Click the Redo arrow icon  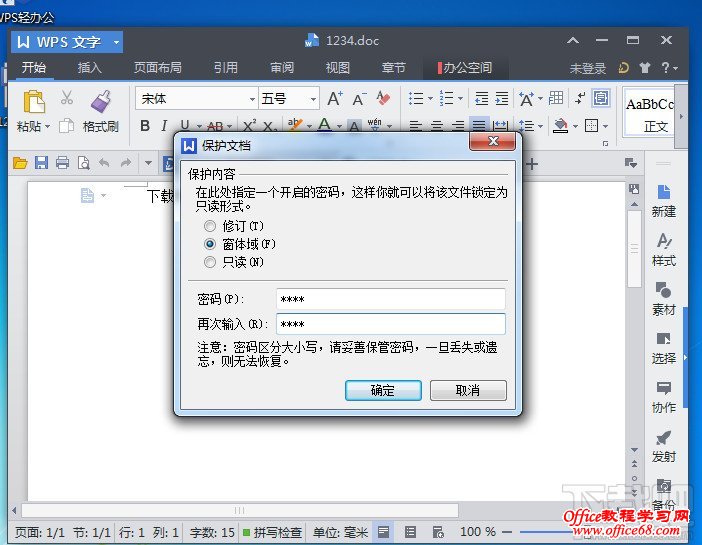tap(126, 163)
